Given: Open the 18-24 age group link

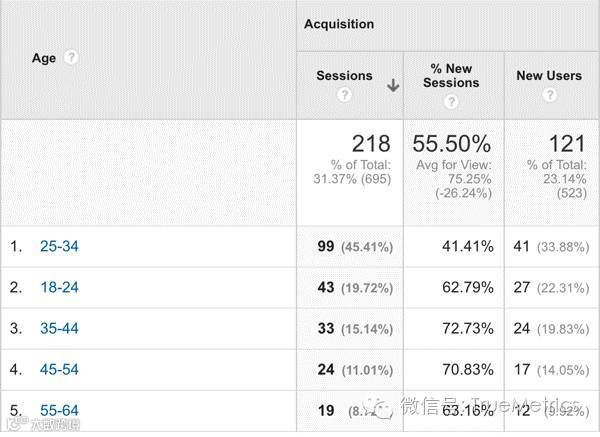Looking at the screenshot, I should pos(59,287).
